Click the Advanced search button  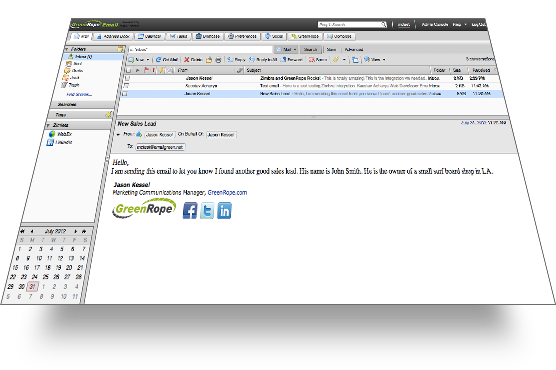(354, 50)
